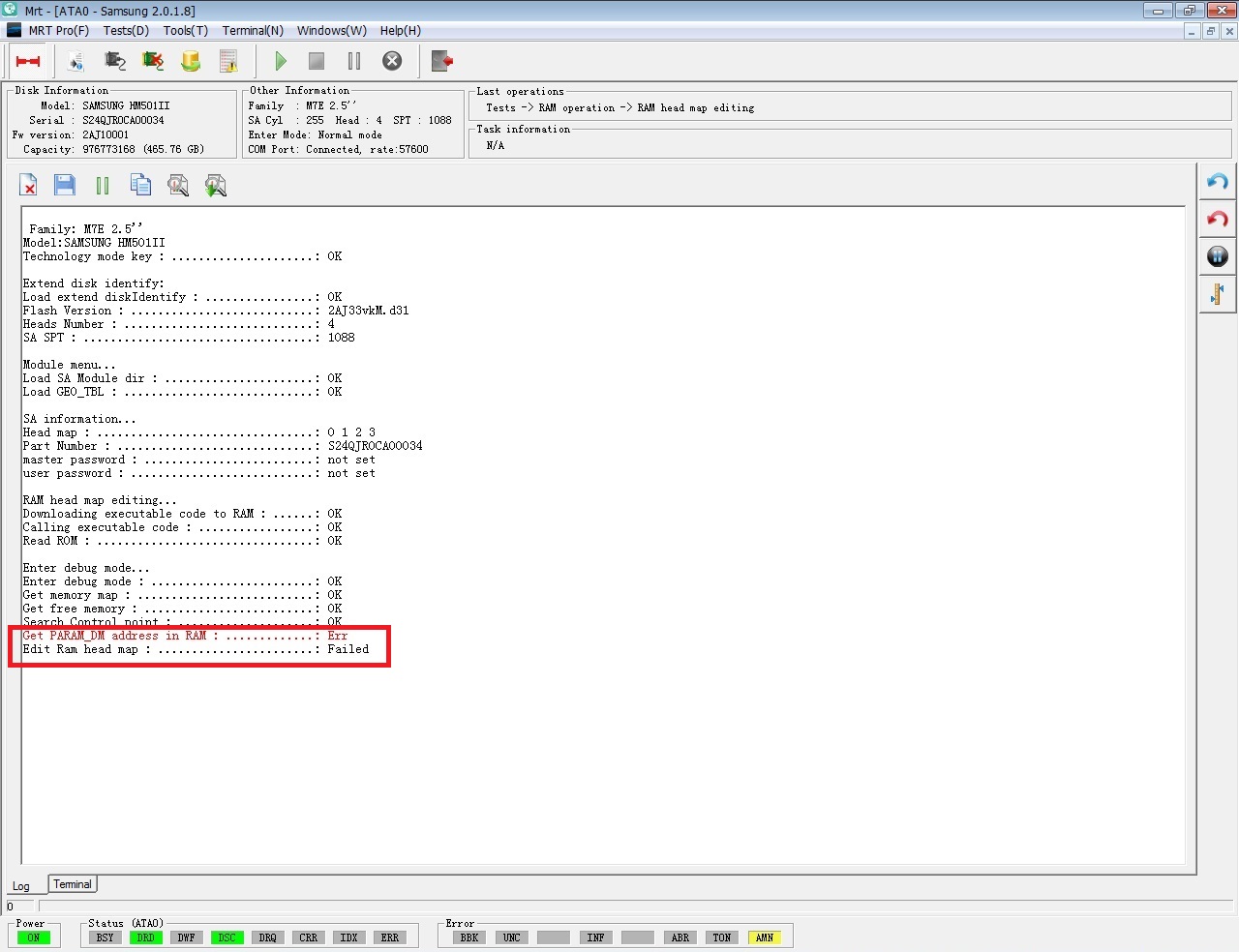Save the log using the blue floppy icon
1239x952 pixels.
click(65, 184)
